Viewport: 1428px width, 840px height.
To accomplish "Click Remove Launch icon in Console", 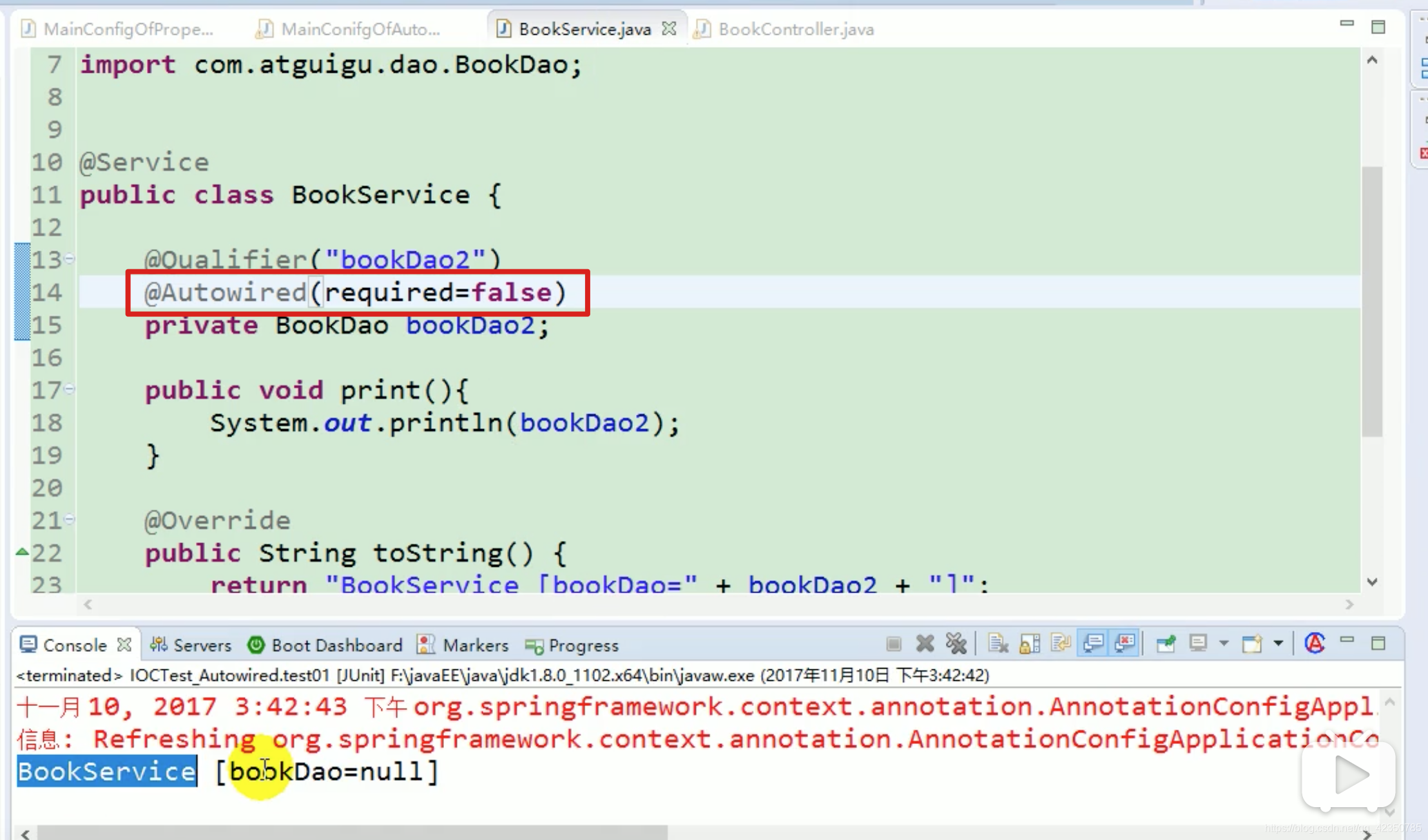I will (925, 644).
